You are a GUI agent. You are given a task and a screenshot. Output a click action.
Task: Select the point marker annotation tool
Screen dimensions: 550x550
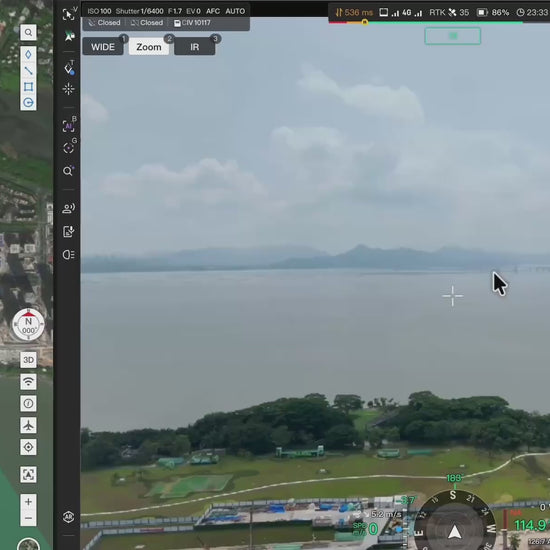28,55
